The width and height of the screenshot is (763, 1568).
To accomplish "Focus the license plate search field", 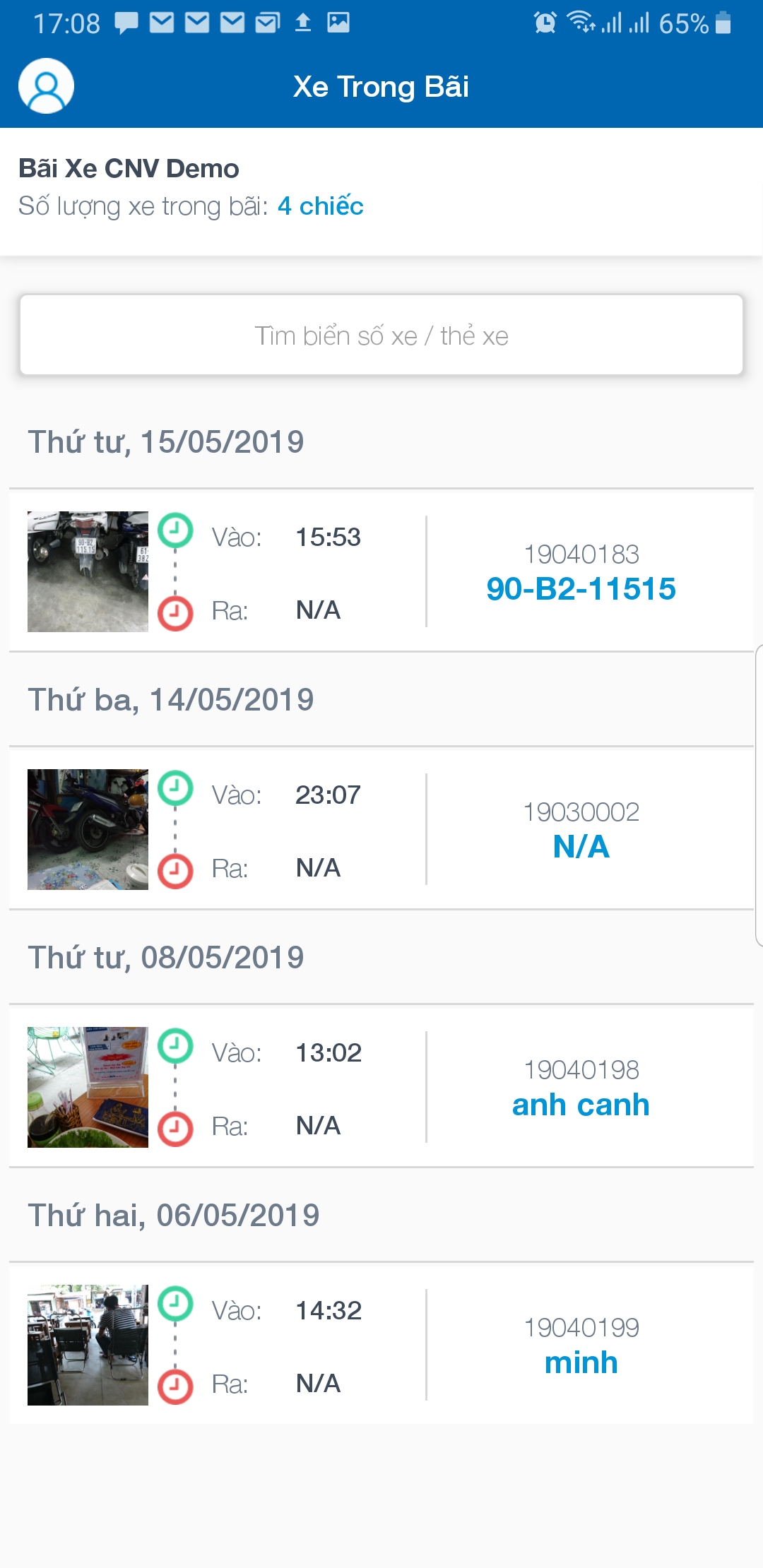I will [381, 335].
